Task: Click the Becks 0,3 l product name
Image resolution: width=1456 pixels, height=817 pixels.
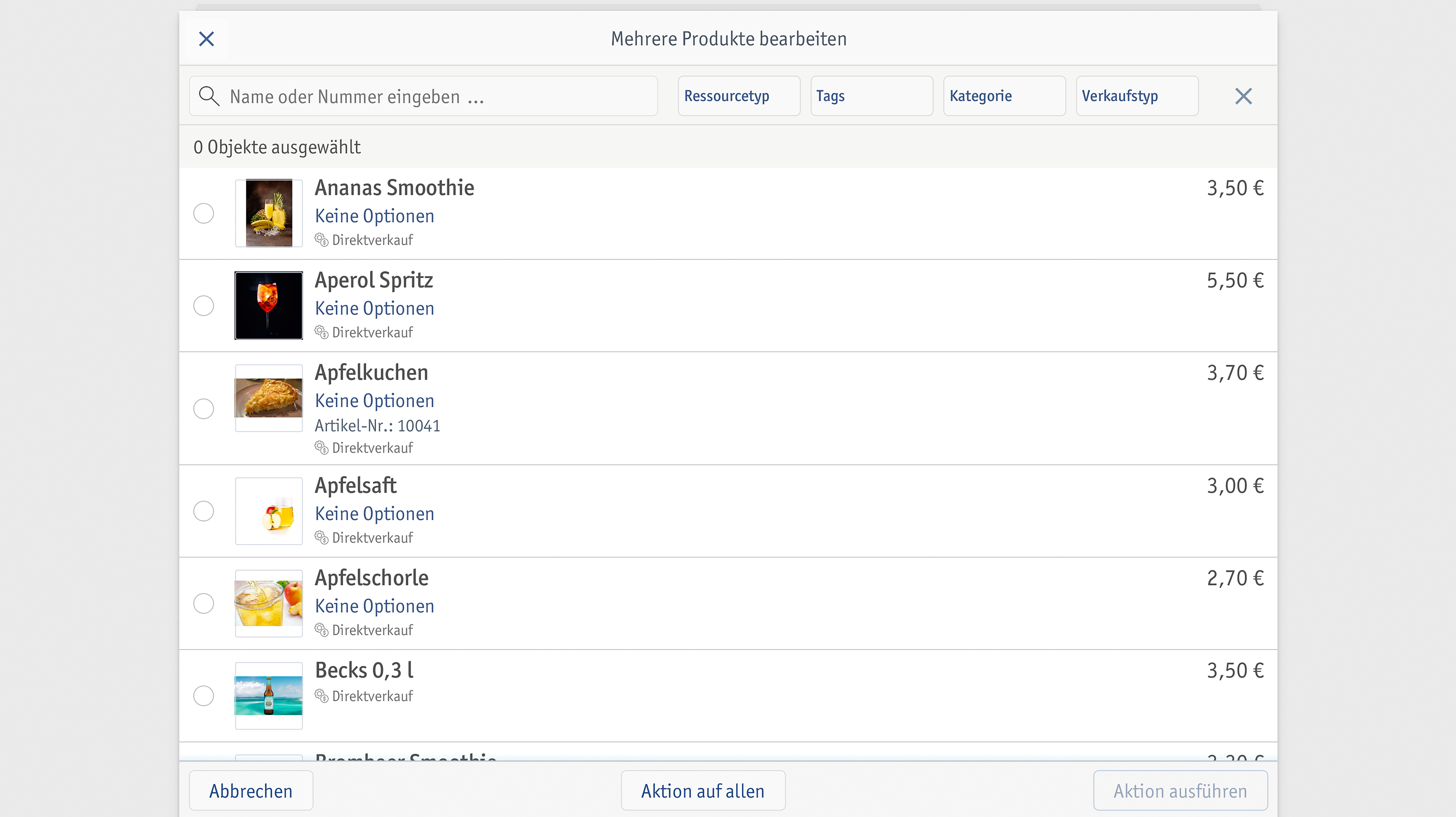Action: tap(364, 671)
